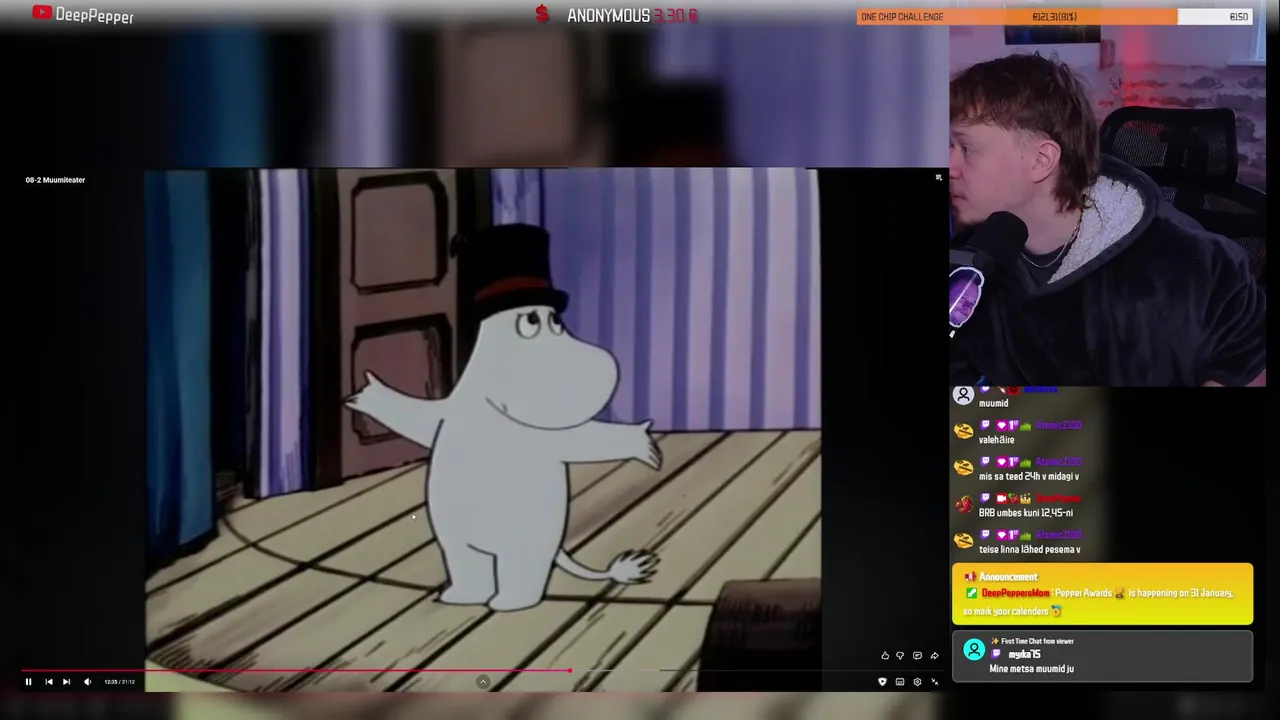
Task: Click the DeepPepper channel name
Action: click(94, 15)
